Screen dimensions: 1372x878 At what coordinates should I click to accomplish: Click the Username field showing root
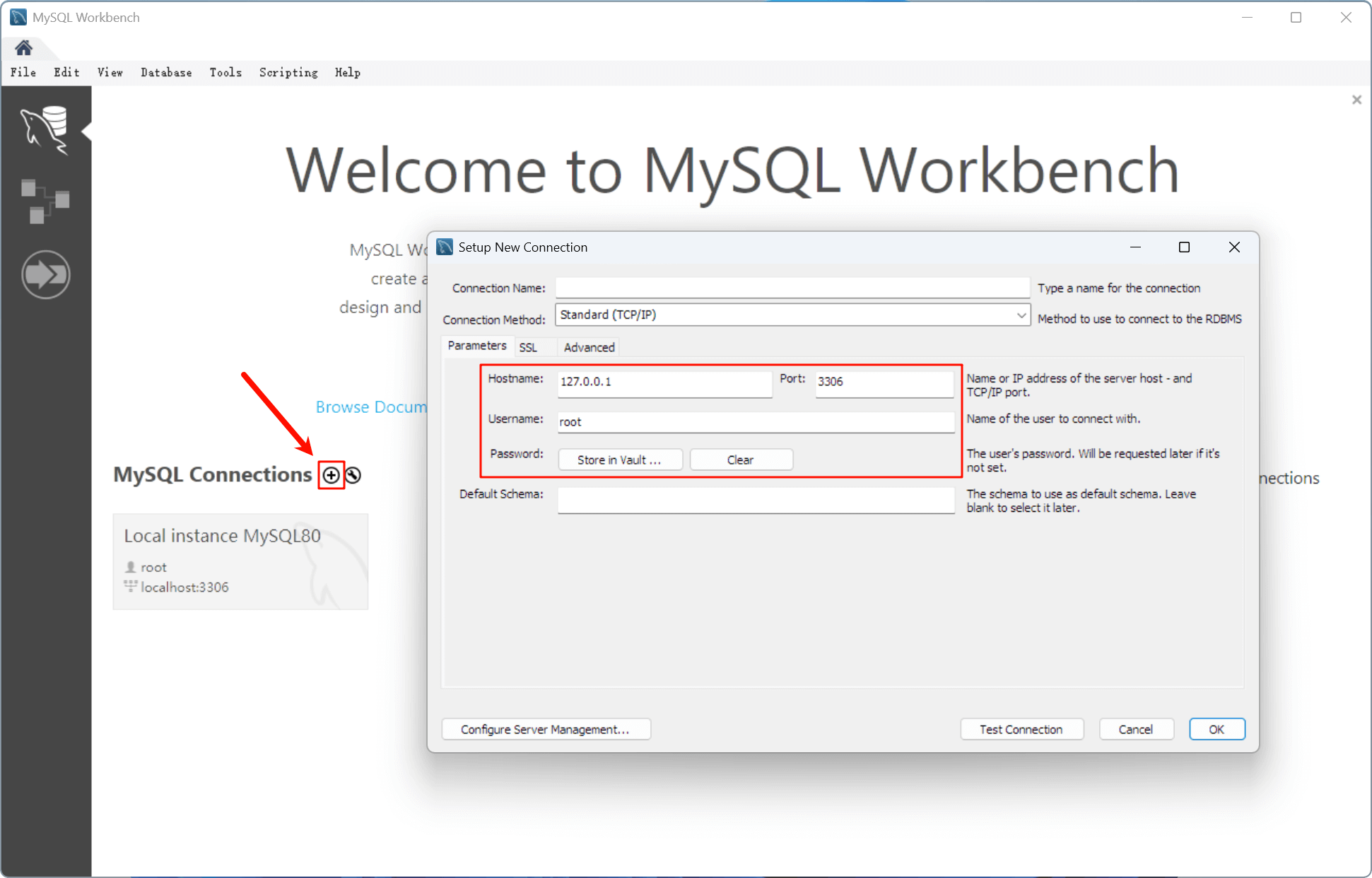(x=756, y=422)
